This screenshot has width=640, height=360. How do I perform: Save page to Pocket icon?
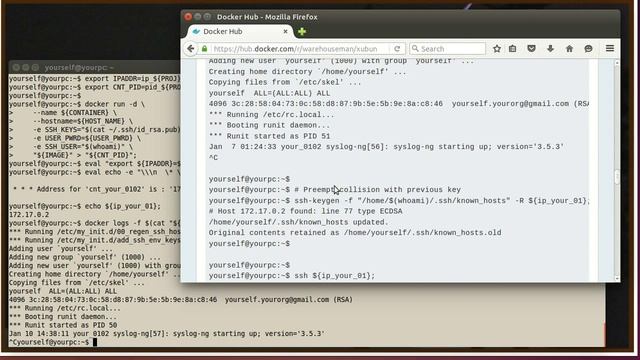click(x=531, y=49)
